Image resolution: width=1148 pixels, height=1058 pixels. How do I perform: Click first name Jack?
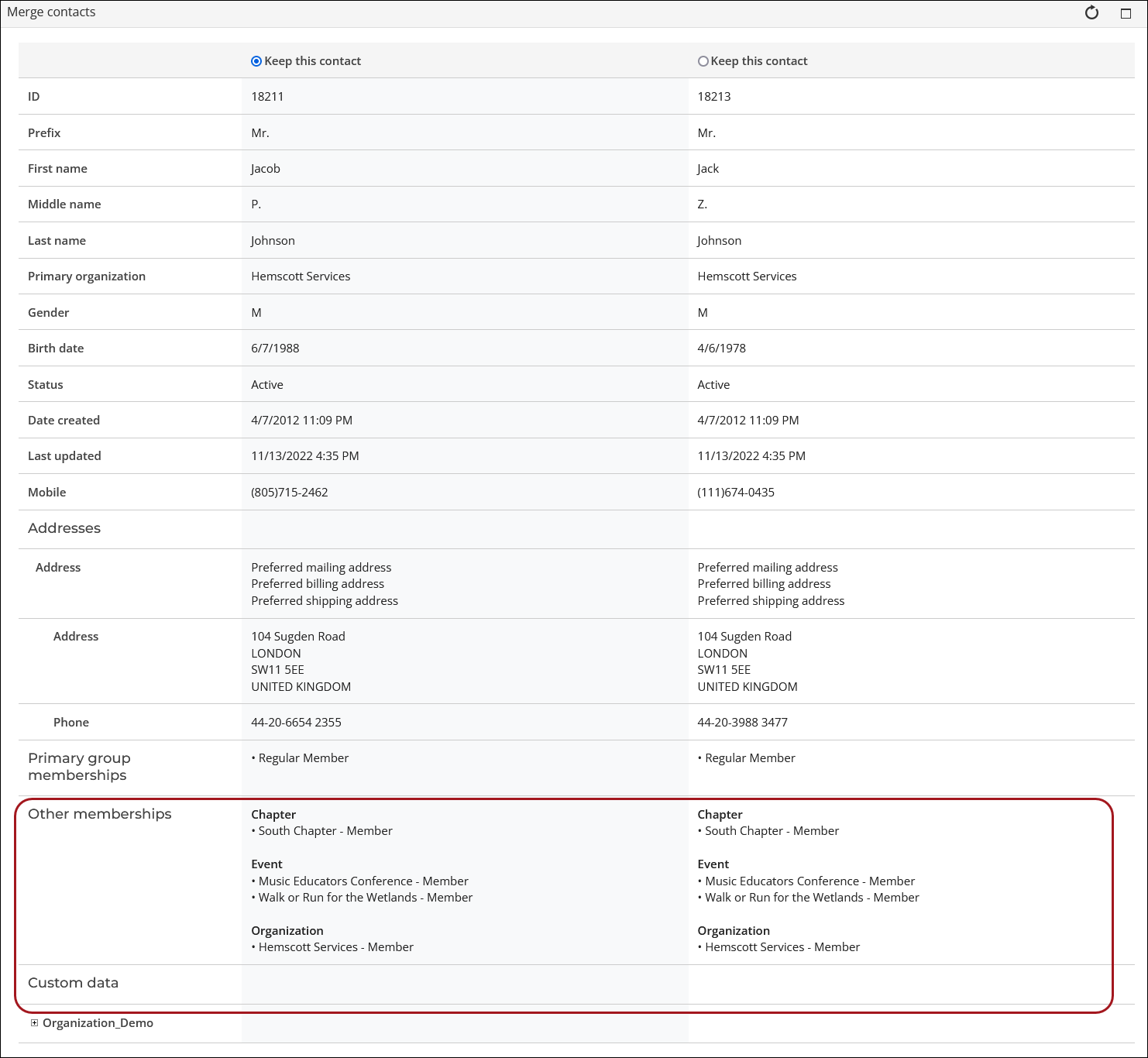point(708,169)
